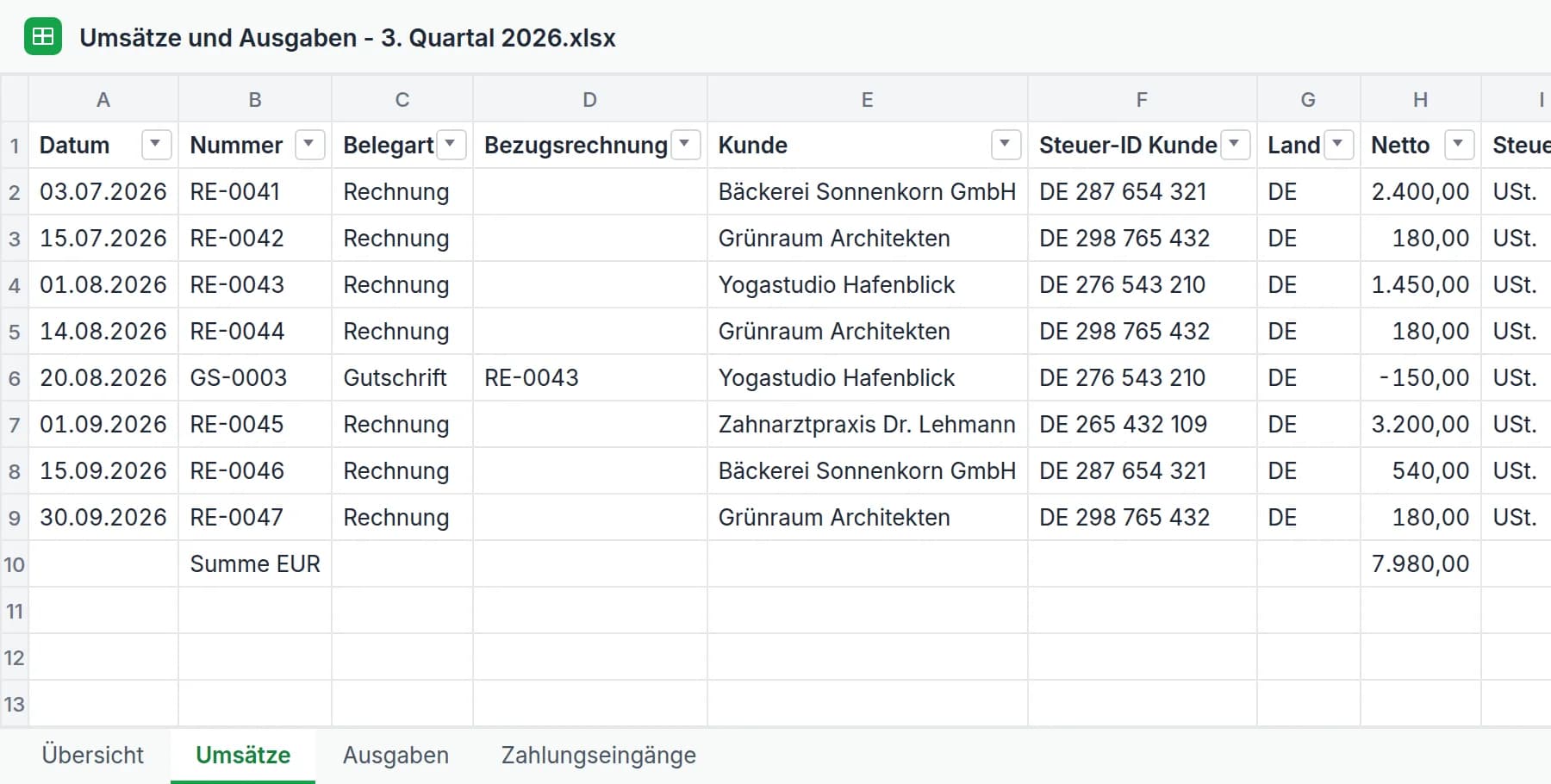Select the GS-0003 number cell

tap(255, 378)
